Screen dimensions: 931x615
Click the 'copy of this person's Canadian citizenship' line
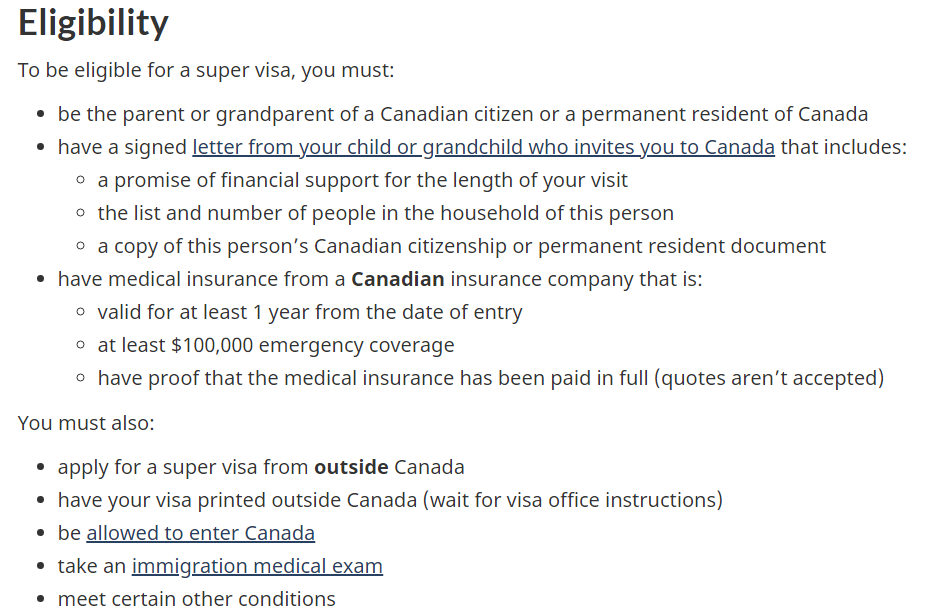[461, 246]
